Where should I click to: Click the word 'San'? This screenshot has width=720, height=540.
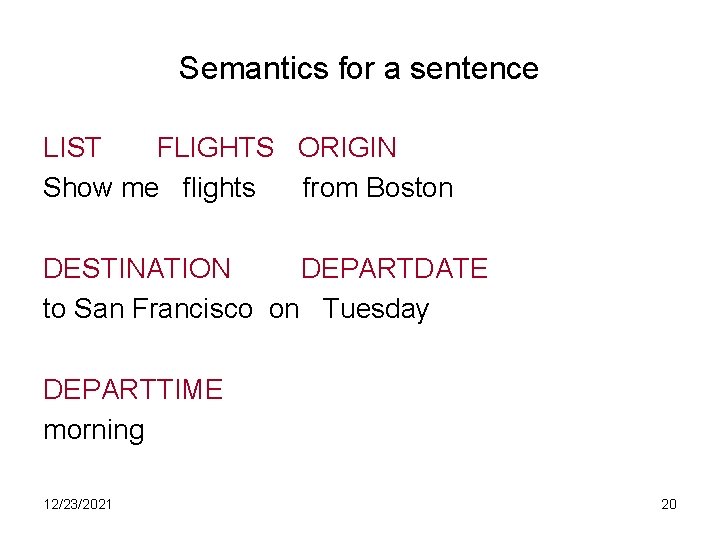pyautogui.click(x=99, y=309)
